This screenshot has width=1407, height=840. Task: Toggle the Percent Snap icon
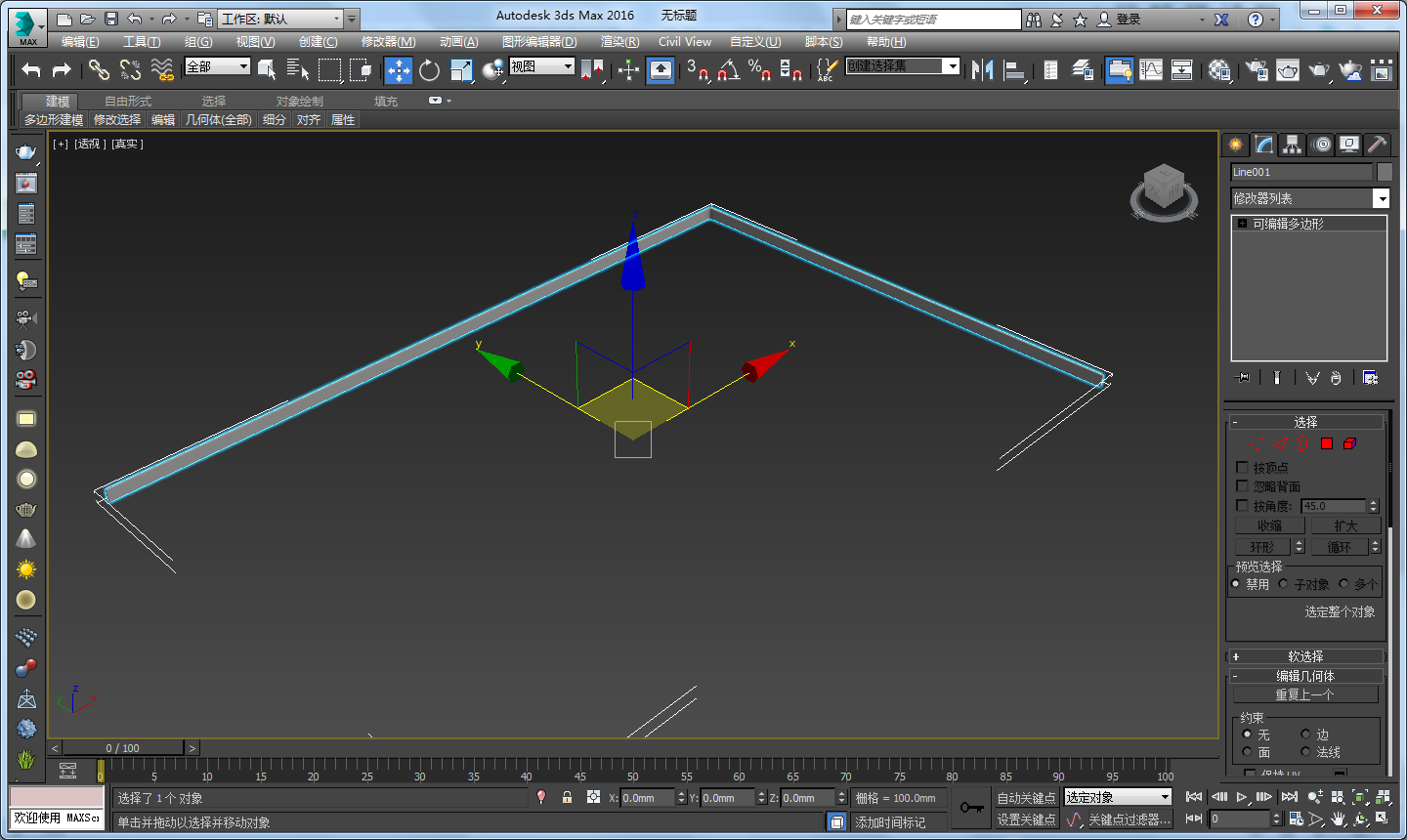pyautogui.click(x=760, y=69)
